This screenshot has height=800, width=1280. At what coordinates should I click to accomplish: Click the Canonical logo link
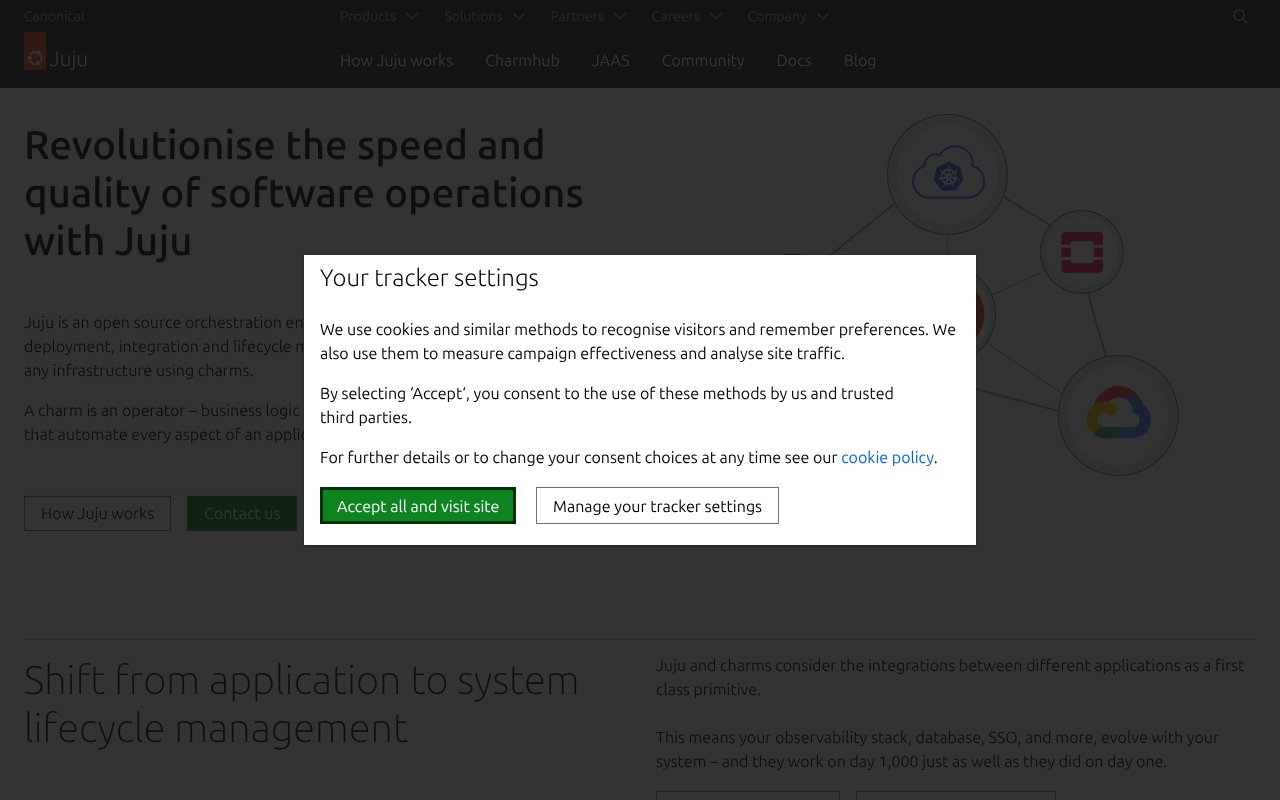54,16
